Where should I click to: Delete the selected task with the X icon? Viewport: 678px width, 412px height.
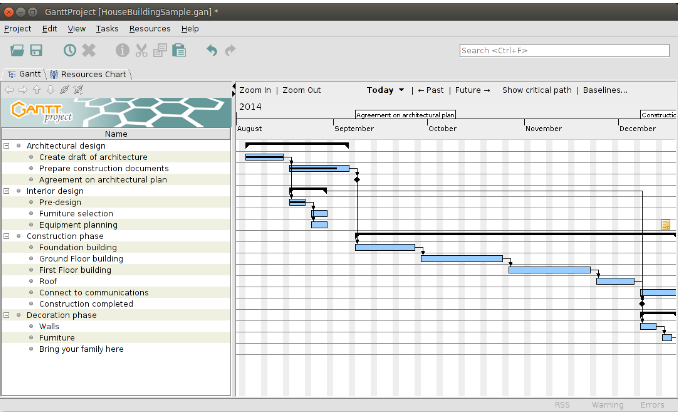[89, 50]
